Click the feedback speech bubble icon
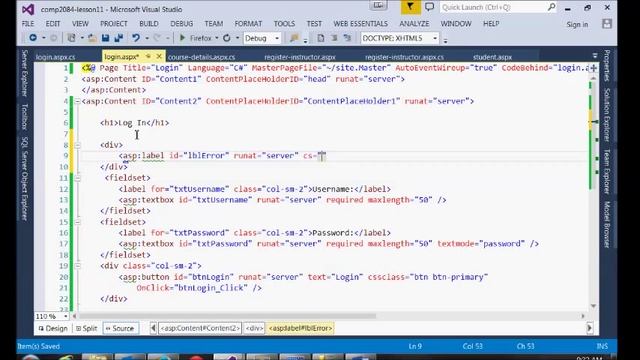The width and height of the screenshot is (640, 360). pos(429,7)
